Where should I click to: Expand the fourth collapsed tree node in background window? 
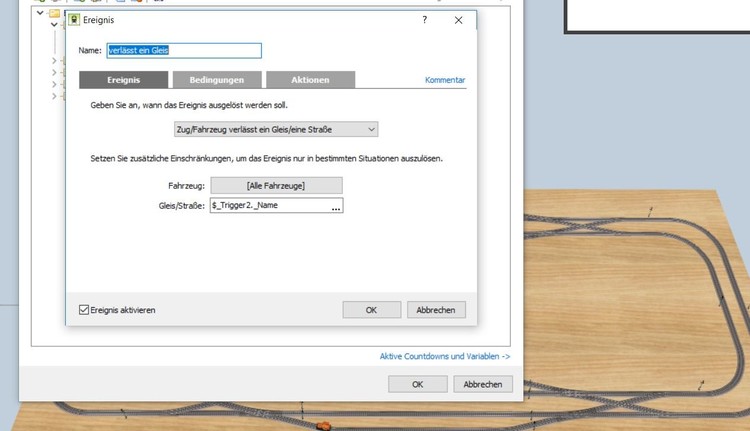point(54,96)
